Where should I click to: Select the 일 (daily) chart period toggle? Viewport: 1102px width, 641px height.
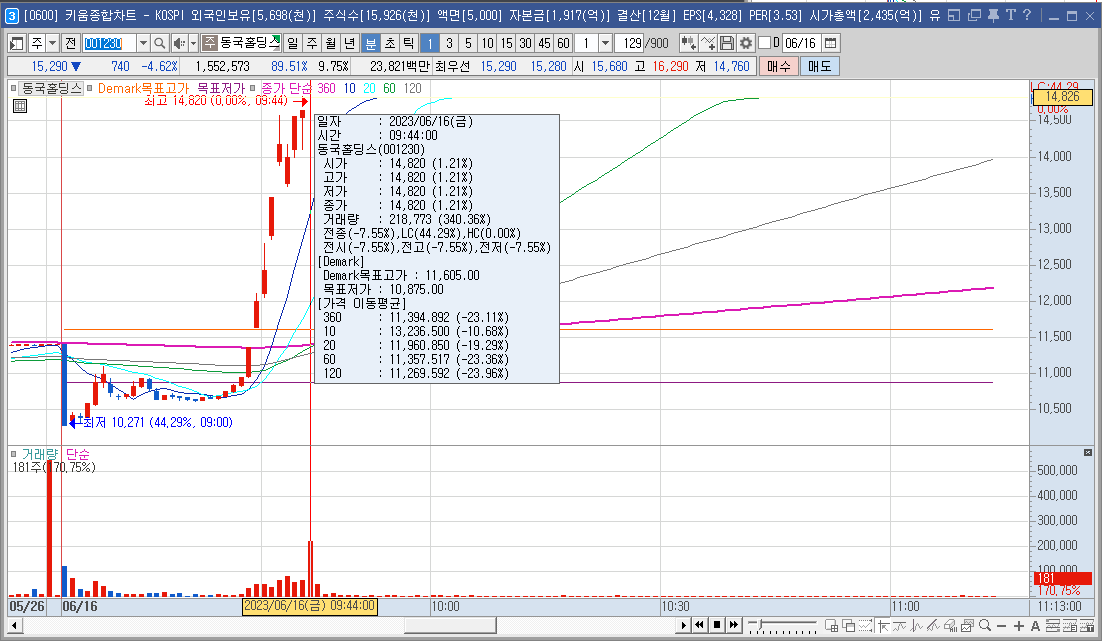point(293,43)
